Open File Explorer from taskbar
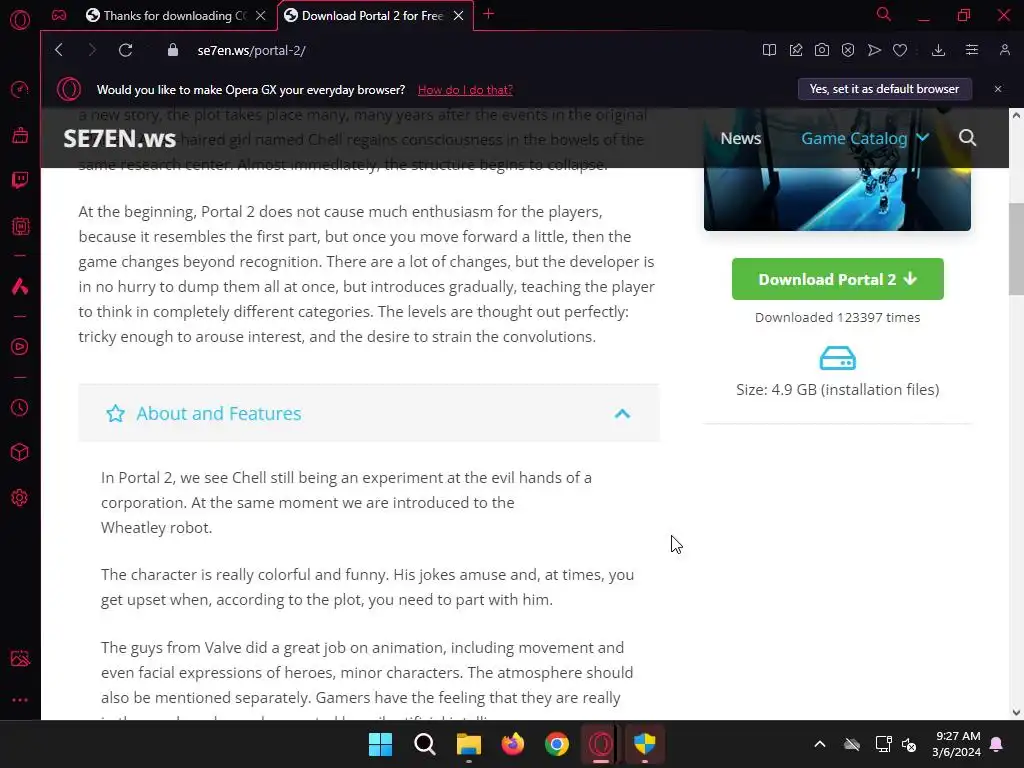 coord(468,744)
